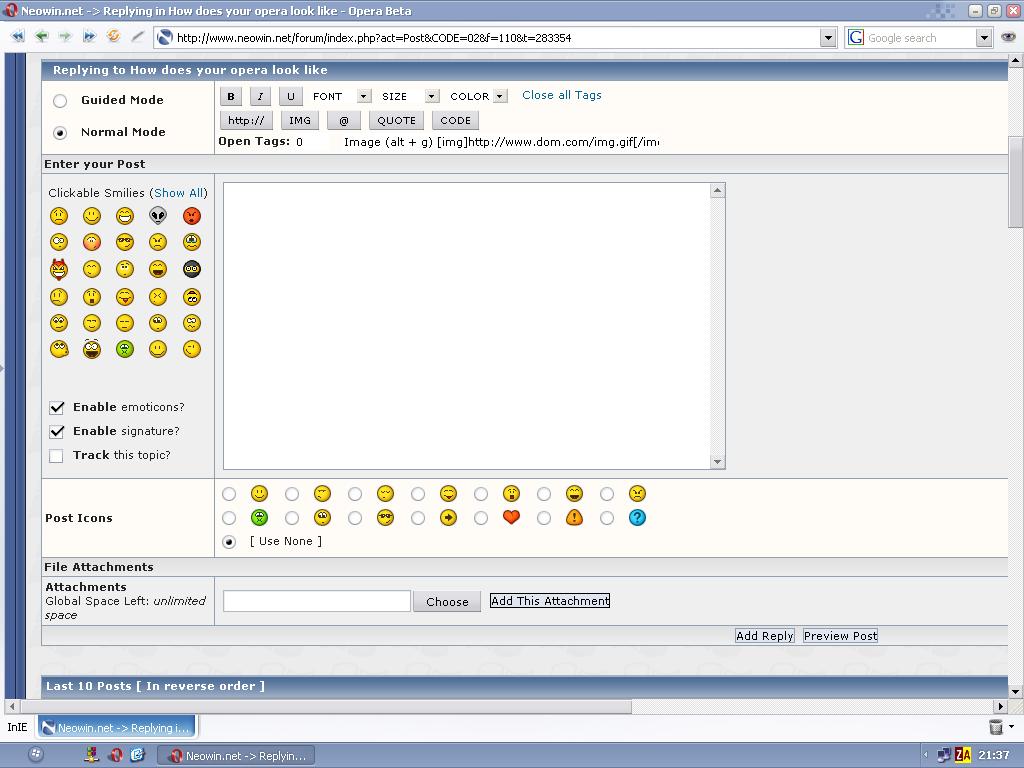Reload the page with orange refresh icon

(113, 37)
